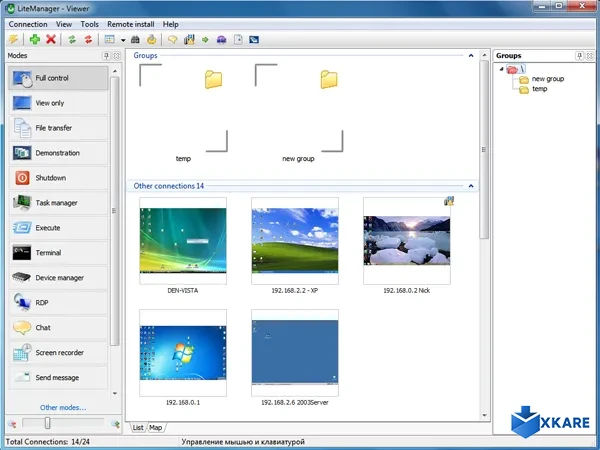Open the temp group folder
Viewport: 600px width, 450px height.
tap(183, 114)
